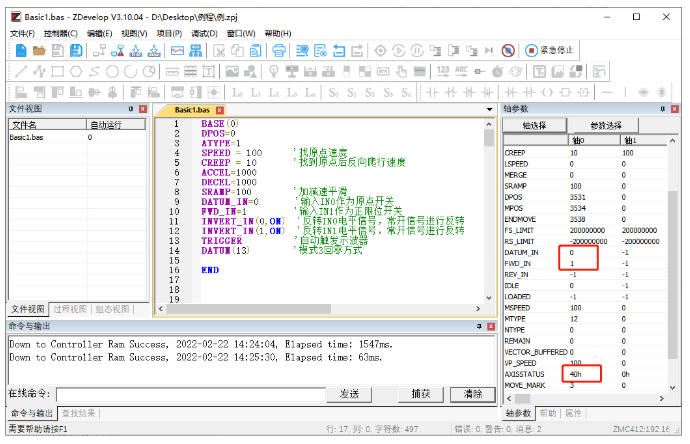Image resolution: width=690 pixels, height=444 pixels.
Task: Select the timer stopwatch control icon
Action: pos(498,71)
